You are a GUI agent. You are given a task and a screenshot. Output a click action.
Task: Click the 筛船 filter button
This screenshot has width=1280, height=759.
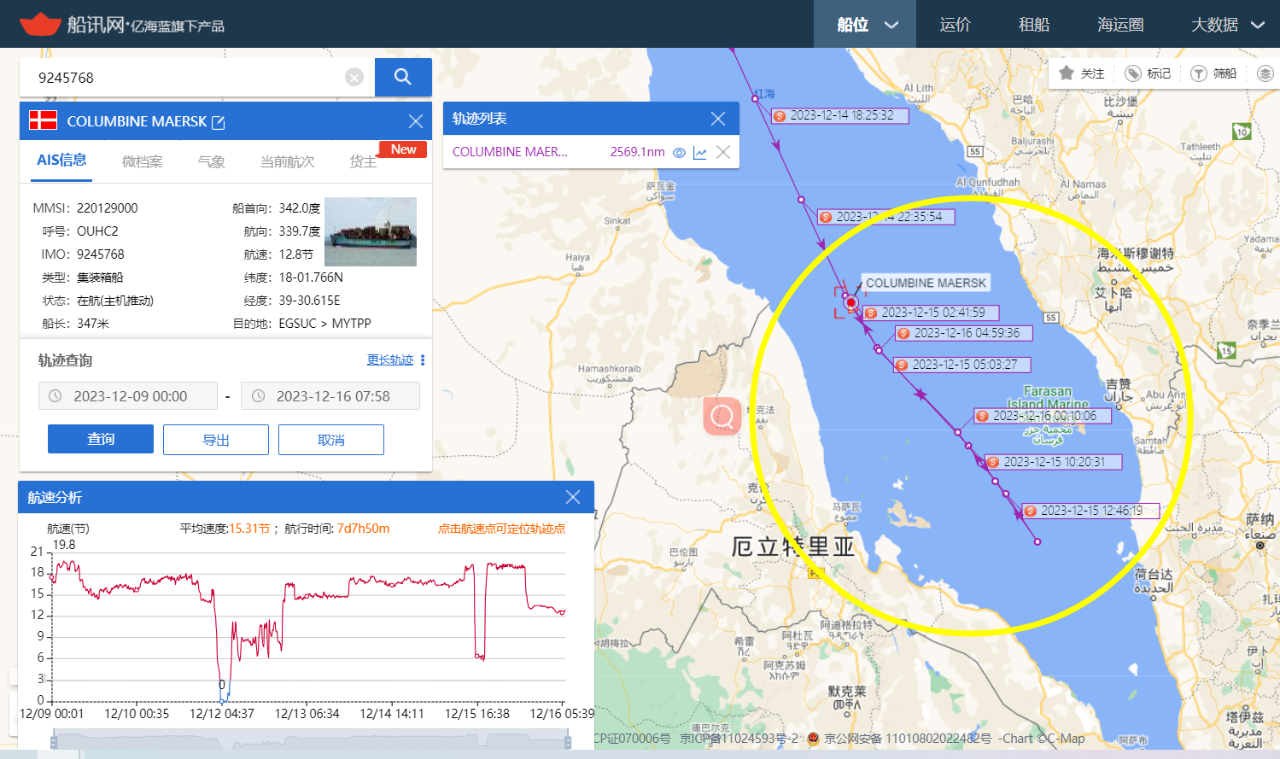pos(1214,73)
